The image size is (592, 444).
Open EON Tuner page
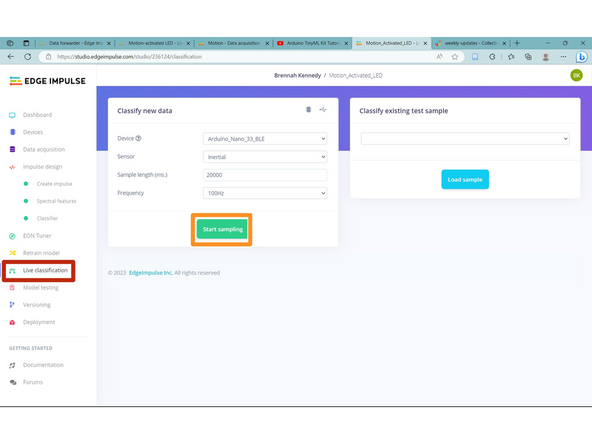[37, 236]
